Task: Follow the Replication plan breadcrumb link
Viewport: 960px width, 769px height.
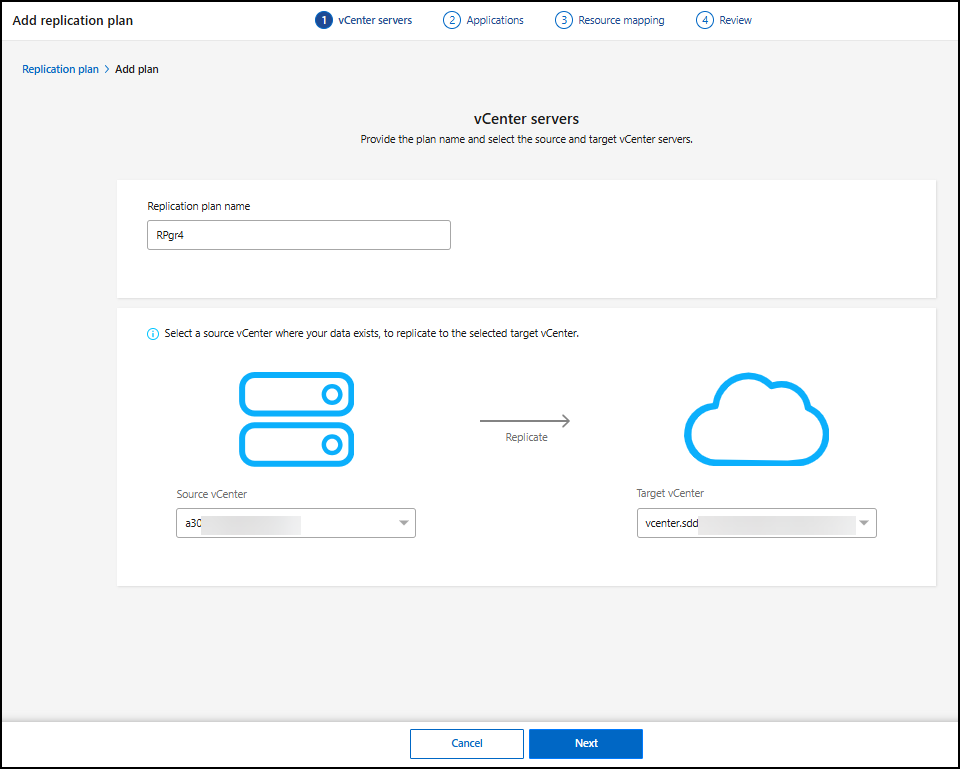Action: (60, 70)
